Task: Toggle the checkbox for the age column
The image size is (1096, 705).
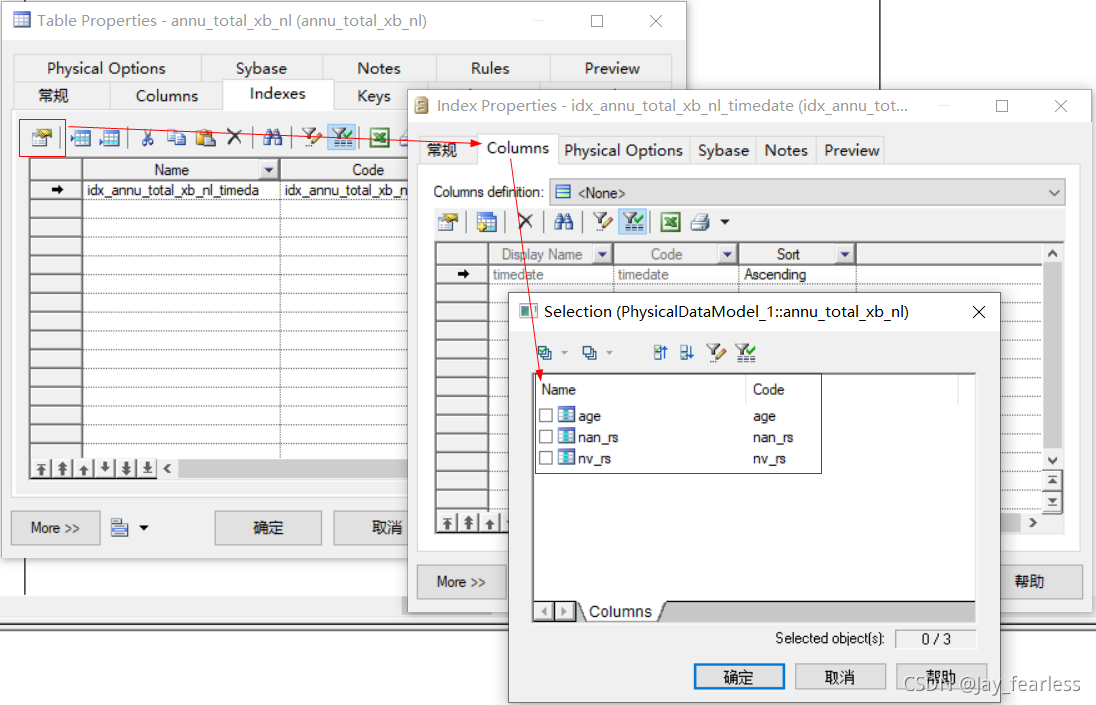Action: pos(546,415)
